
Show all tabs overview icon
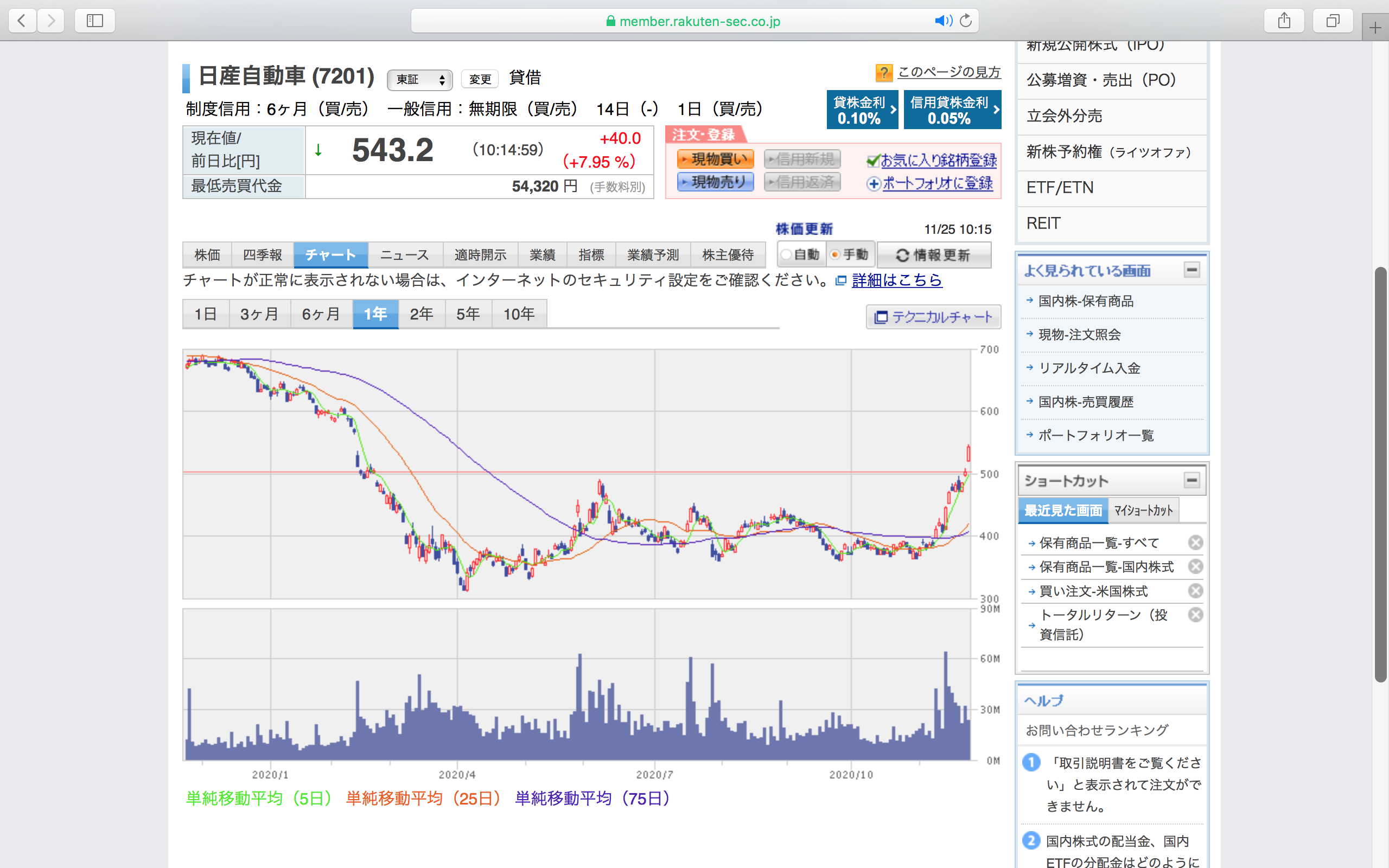[1333, 21]
